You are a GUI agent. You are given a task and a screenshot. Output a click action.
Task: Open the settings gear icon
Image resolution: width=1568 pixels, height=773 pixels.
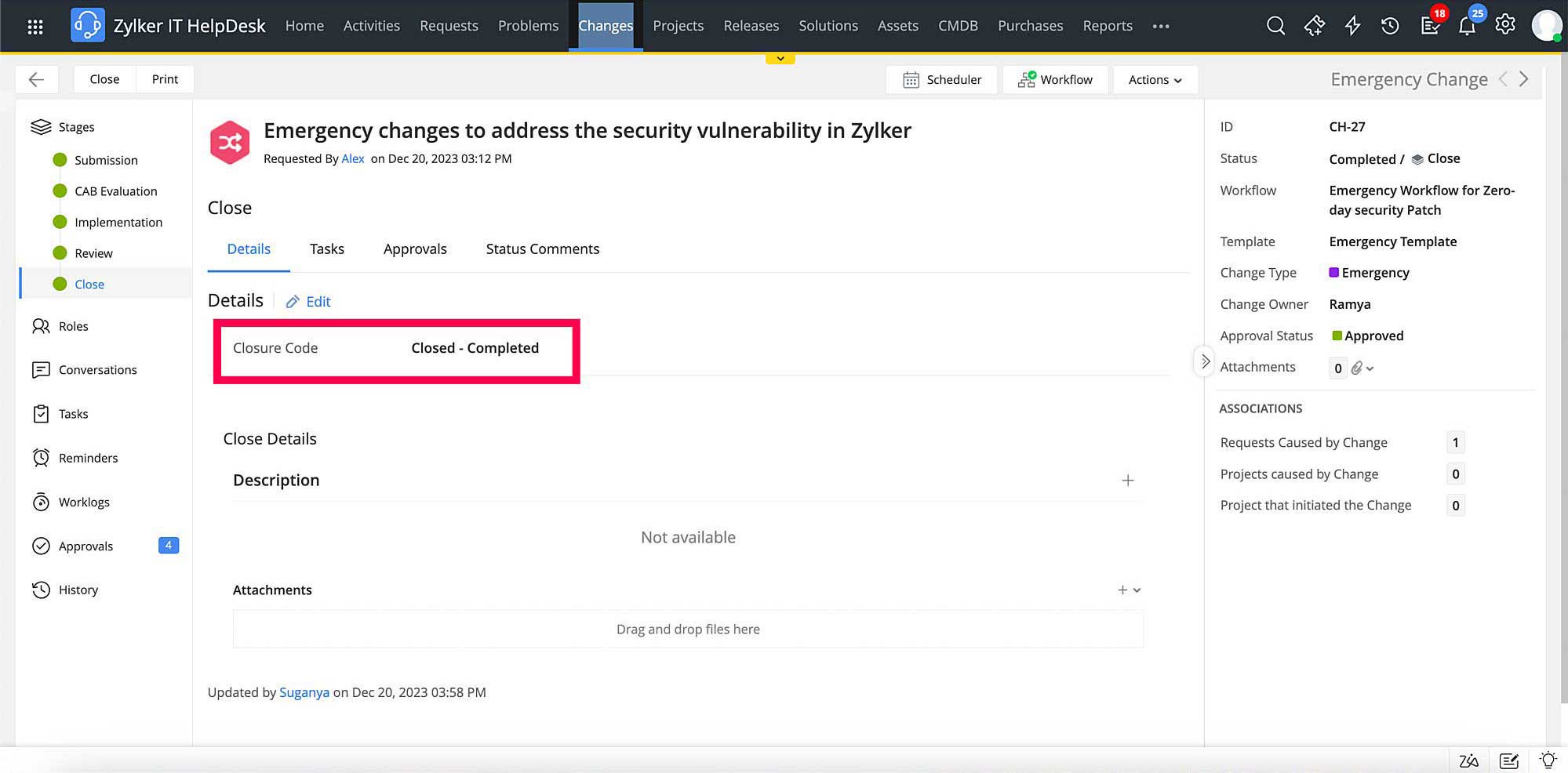point(1505,25)
